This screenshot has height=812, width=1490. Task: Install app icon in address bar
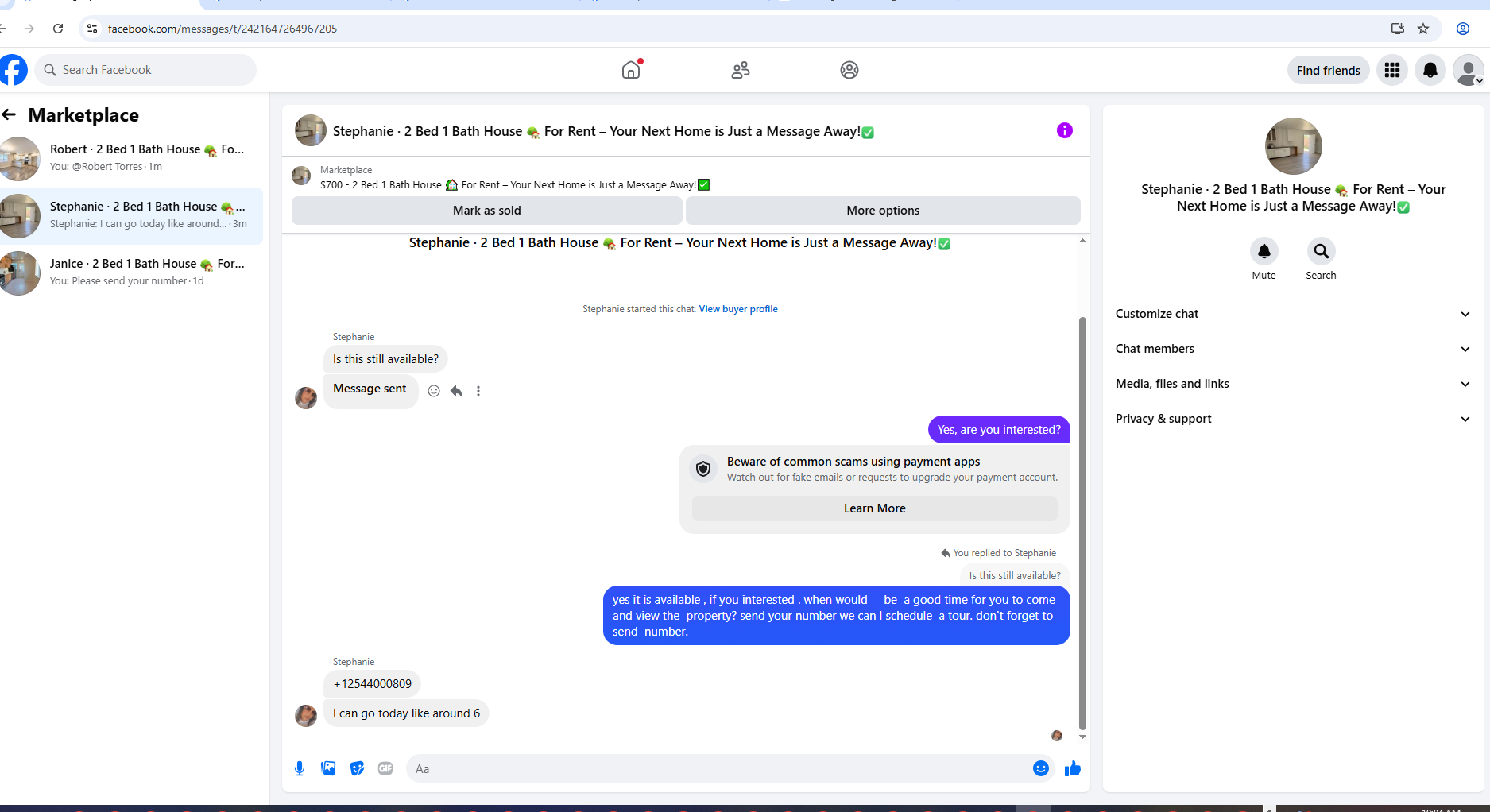[1398, 29]
